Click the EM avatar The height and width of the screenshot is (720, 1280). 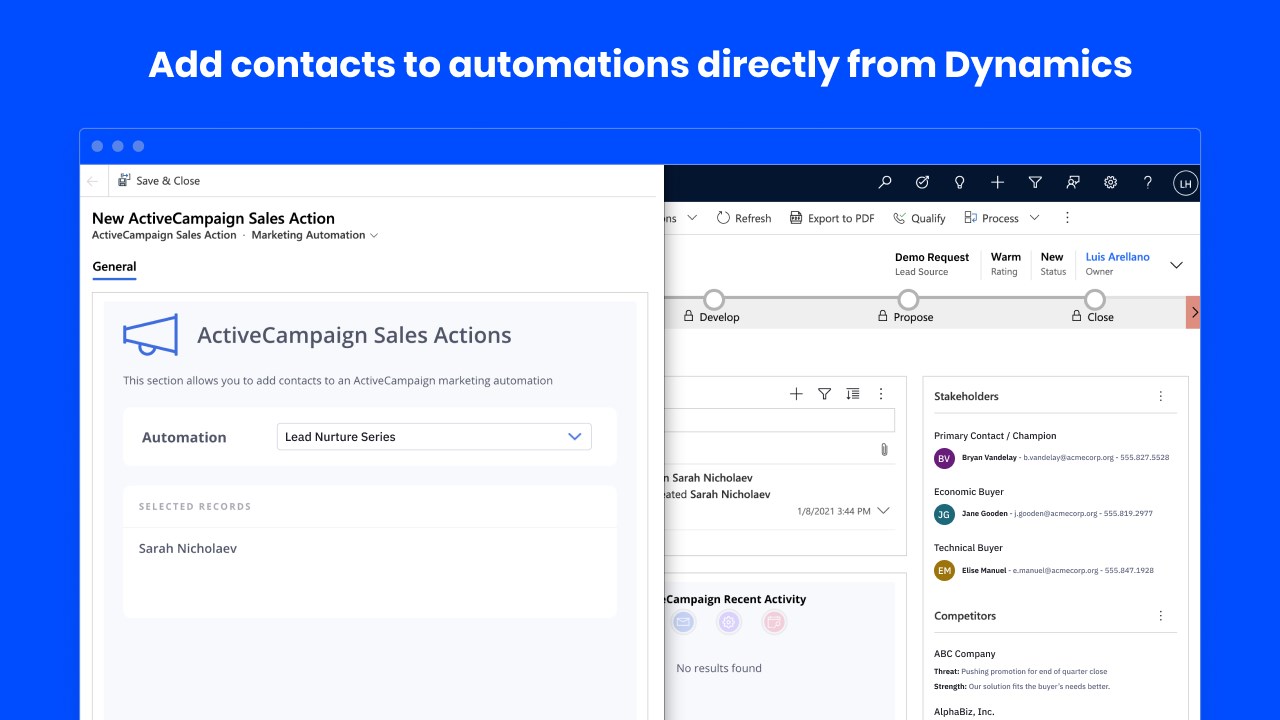pos(944,570)
